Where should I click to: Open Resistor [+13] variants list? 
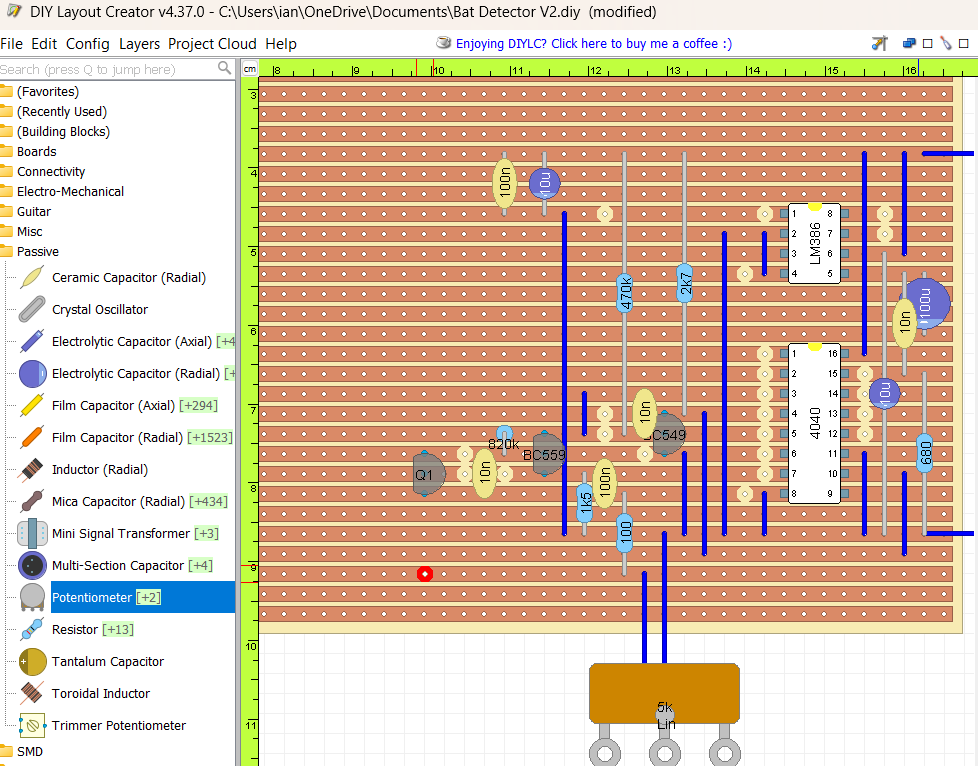point(118,629)
